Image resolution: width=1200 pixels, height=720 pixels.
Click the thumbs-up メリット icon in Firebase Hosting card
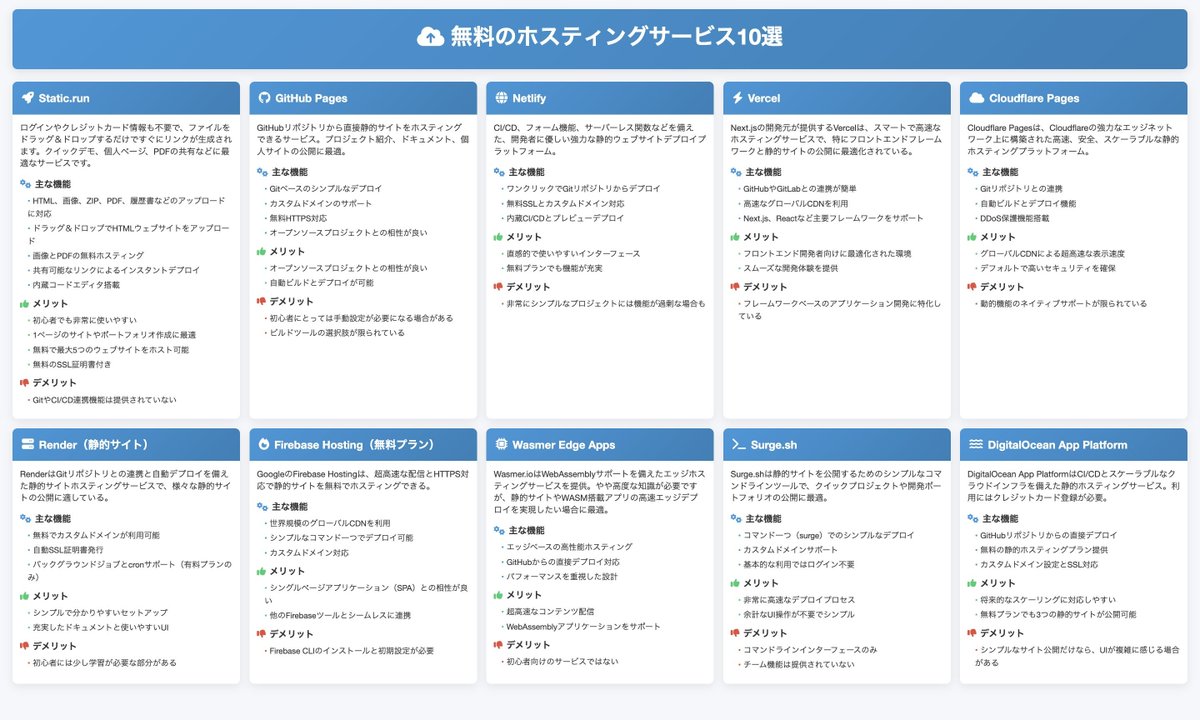coord(263,571)
